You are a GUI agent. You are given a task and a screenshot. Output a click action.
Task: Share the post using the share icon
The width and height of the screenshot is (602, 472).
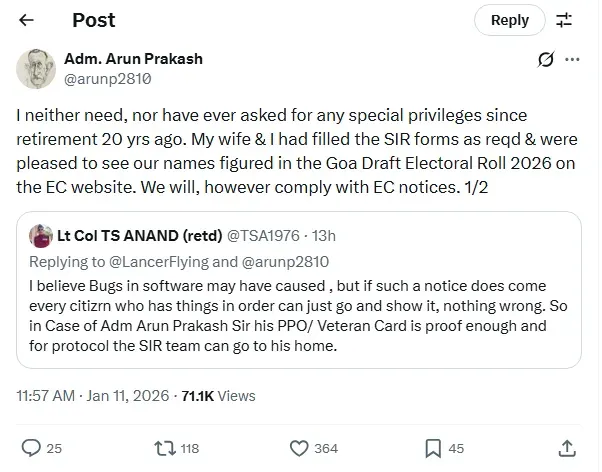click(x=566, y=448)
